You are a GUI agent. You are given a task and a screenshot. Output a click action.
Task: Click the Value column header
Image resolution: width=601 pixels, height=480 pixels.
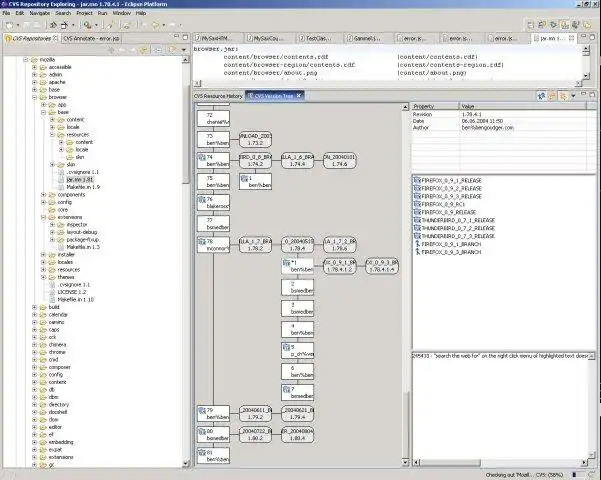523,106
